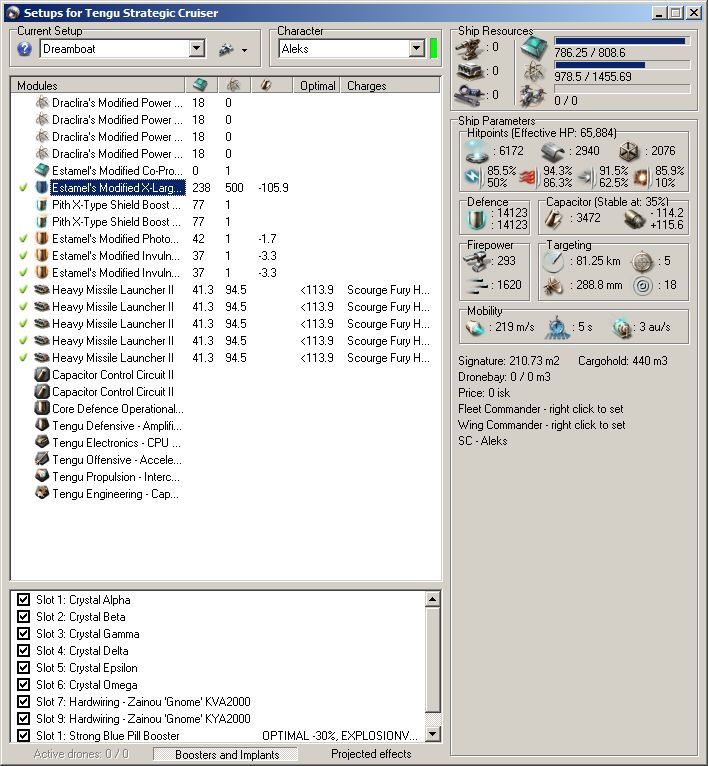Screen dimensions: 708x766
Task: Open the Current Setup dropdown arrow
Action: click(x=196, y=48)
